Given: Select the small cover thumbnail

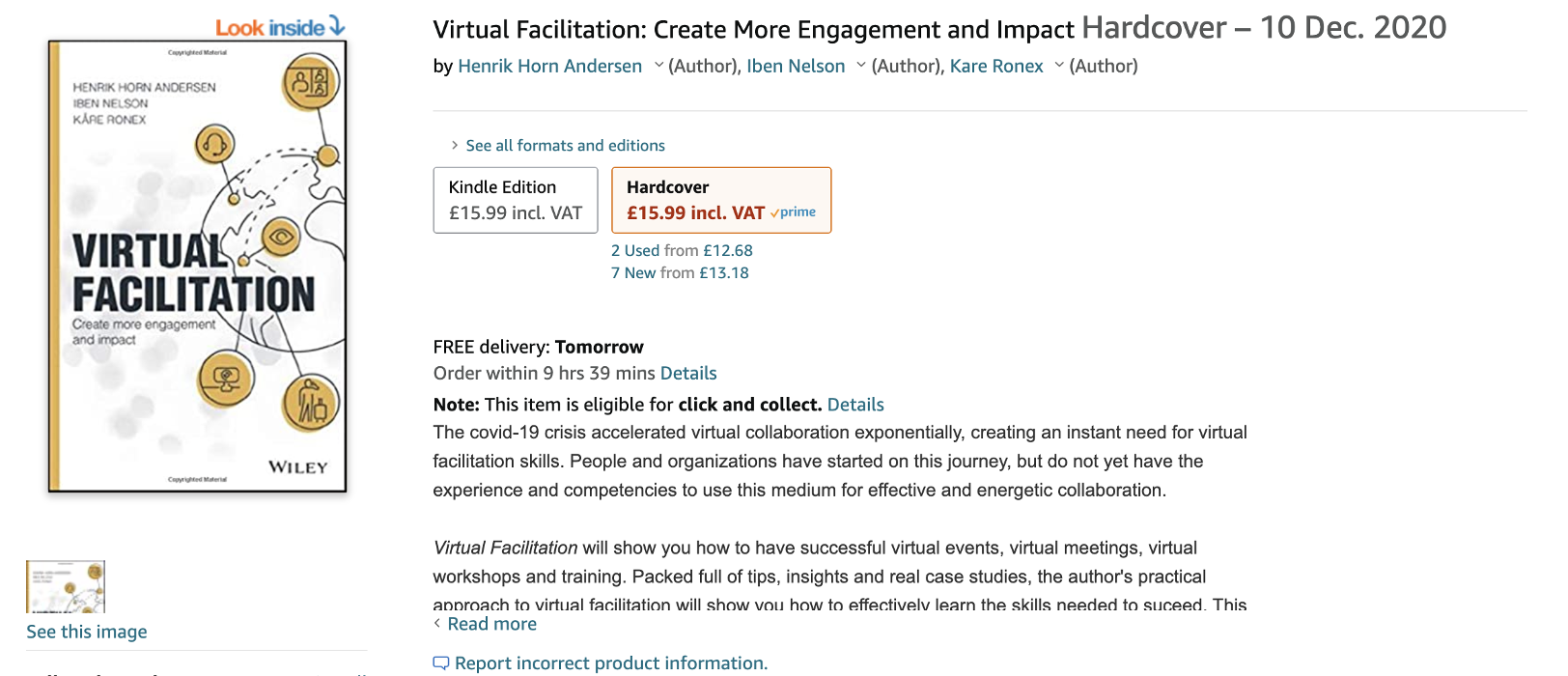Looking at the screenshot, I should [66, 586].
